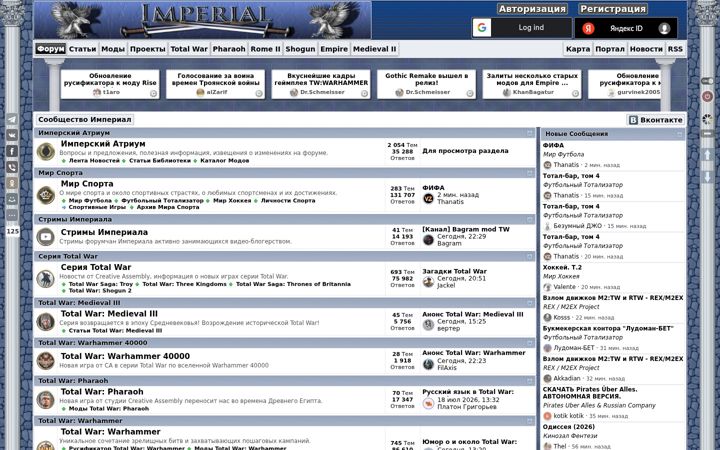The height and width of the screenshot is (450, 720).
Task: Collapse the Новые Сообщения panel
Action: pos(680,134)
